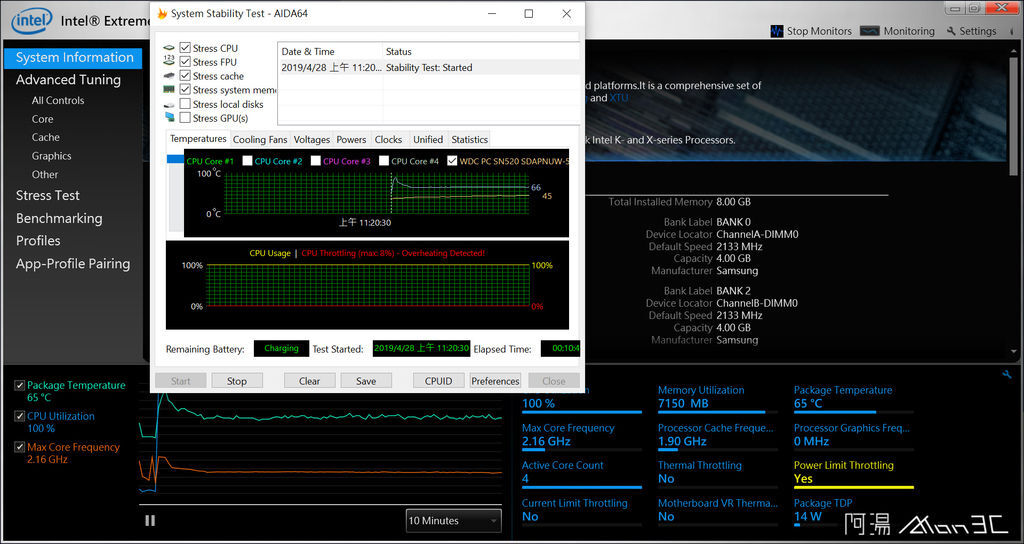Open the Monitoring graph icon in XTU header
The width and height of the screenshot is (1024, 544).
(869, 31)
